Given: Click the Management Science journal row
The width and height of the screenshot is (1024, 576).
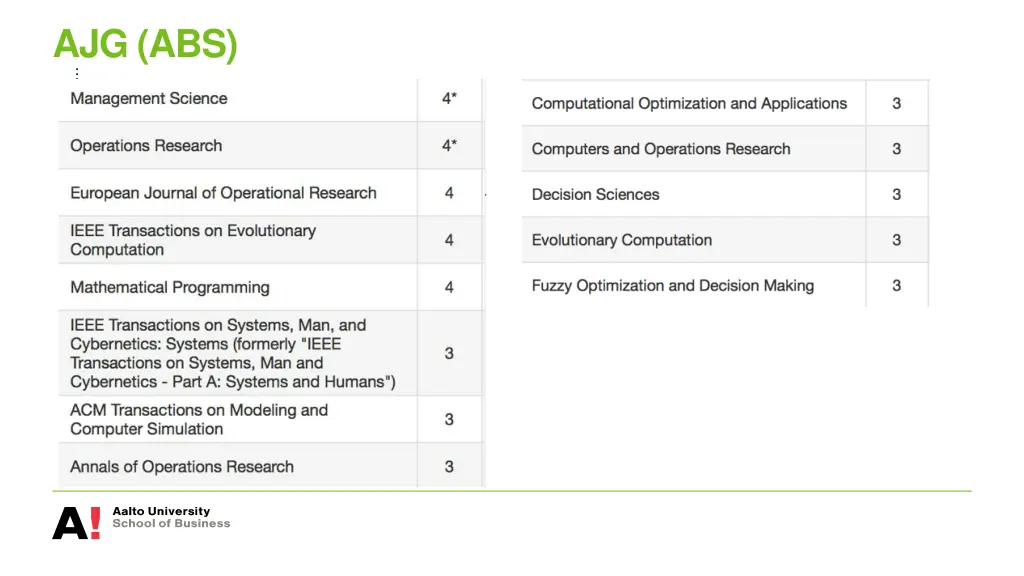Looking at the screenshot, I should click(149, 99).
